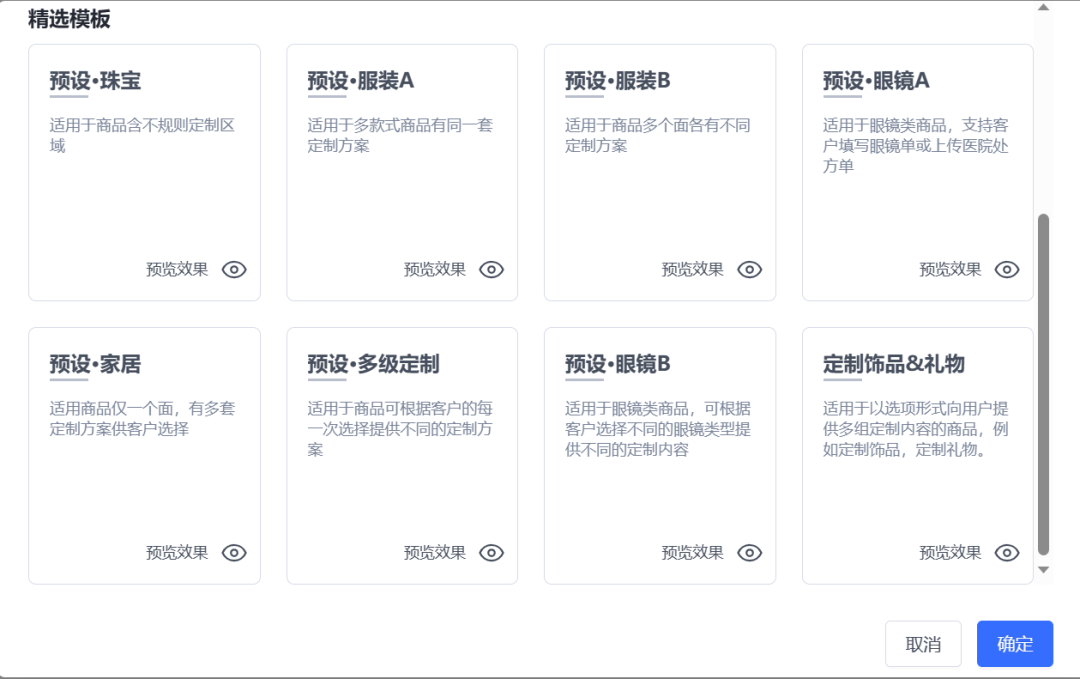Click the preview eye icon on 预设·服装B

[749, 269]
